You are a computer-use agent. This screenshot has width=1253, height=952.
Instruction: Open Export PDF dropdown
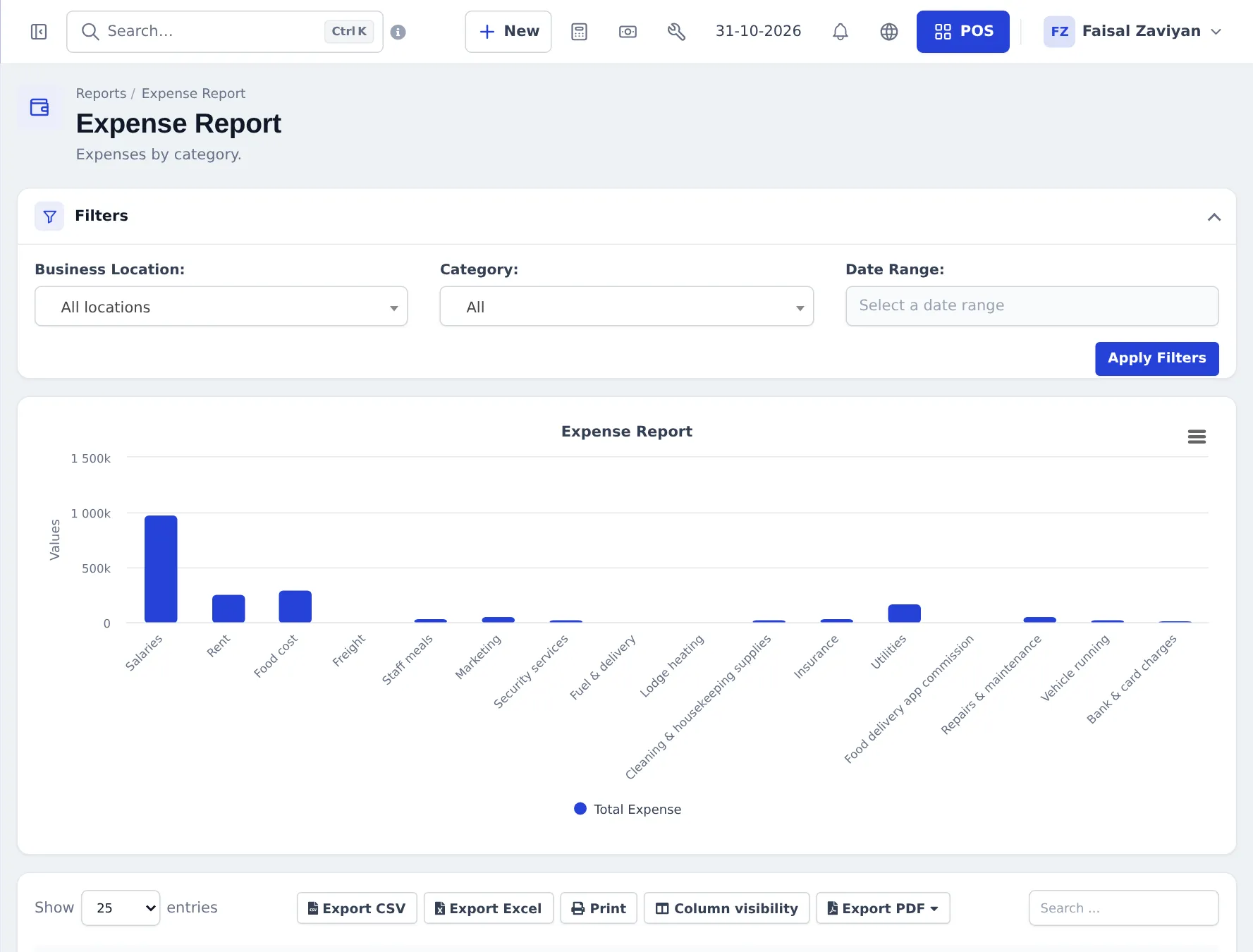point(883,908)
